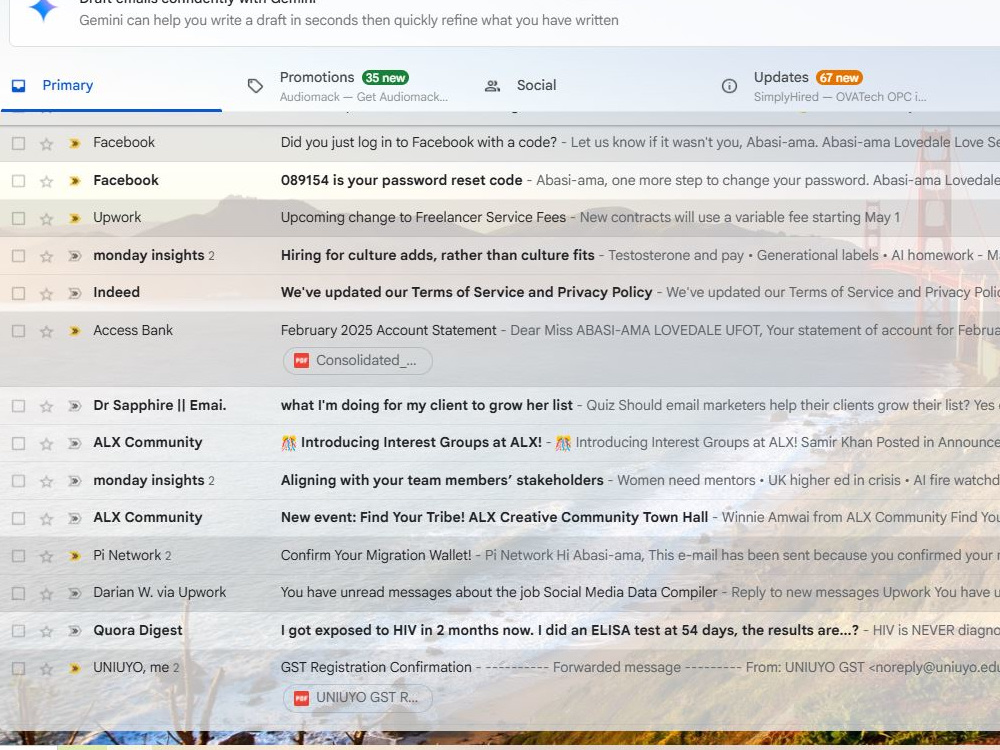The height and width of the screenshot is (750, 1000).
Task: Toggle importance marker on Indeed email
Action: (75, 293)
